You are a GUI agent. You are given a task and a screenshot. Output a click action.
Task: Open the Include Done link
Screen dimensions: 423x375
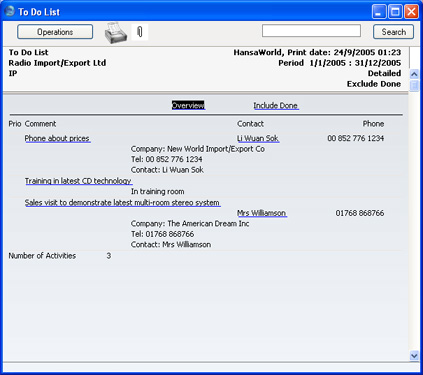coord(276,106)
